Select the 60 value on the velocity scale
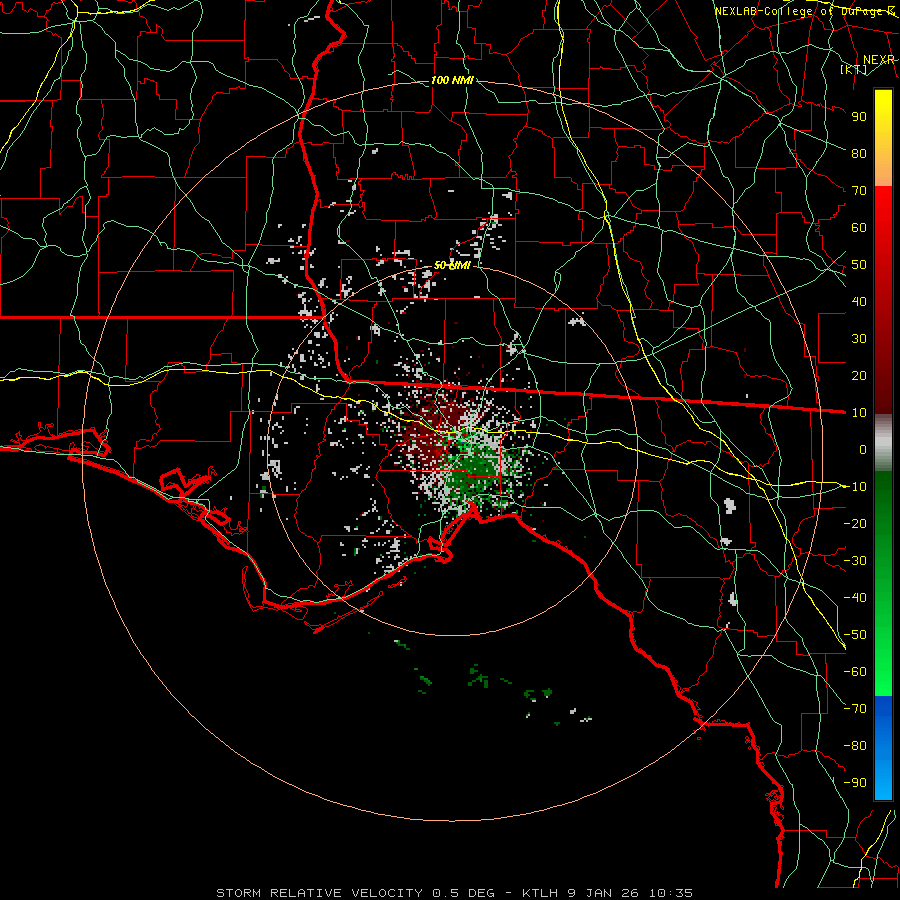This screenshot has height=900, width=900. click(x=859, y=227)
